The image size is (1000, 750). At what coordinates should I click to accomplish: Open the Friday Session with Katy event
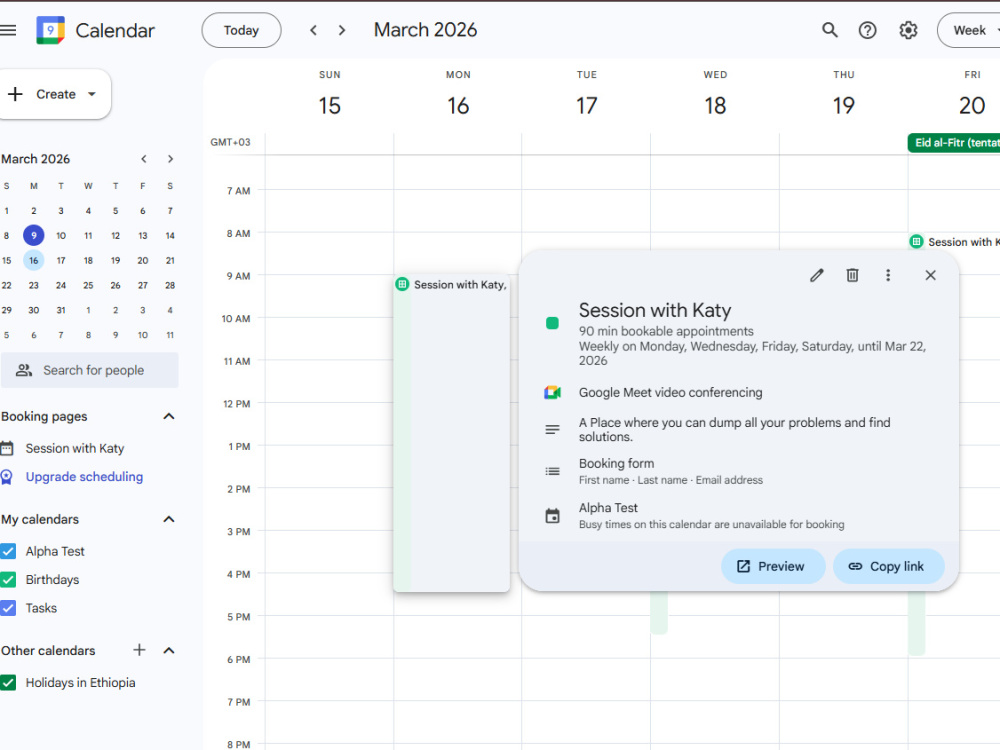pos(955,242)
